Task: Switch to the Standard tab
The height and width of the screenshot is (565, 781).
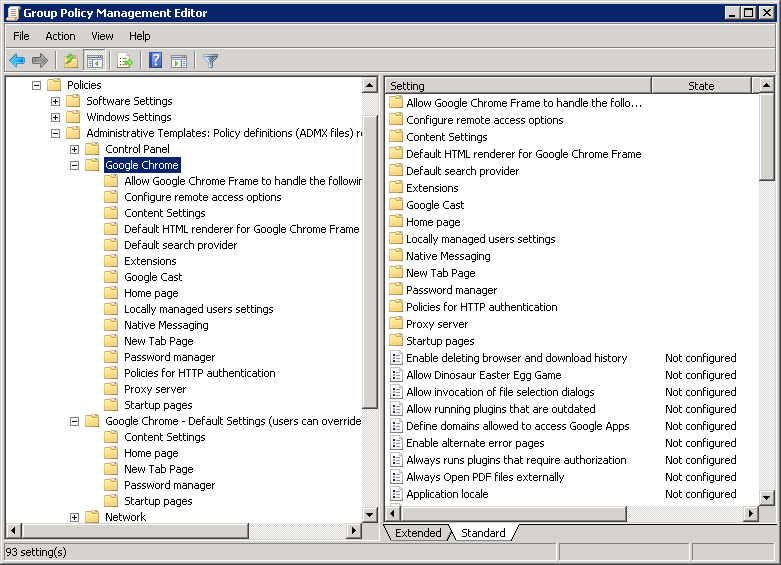Action: click(x=483, y=533)
